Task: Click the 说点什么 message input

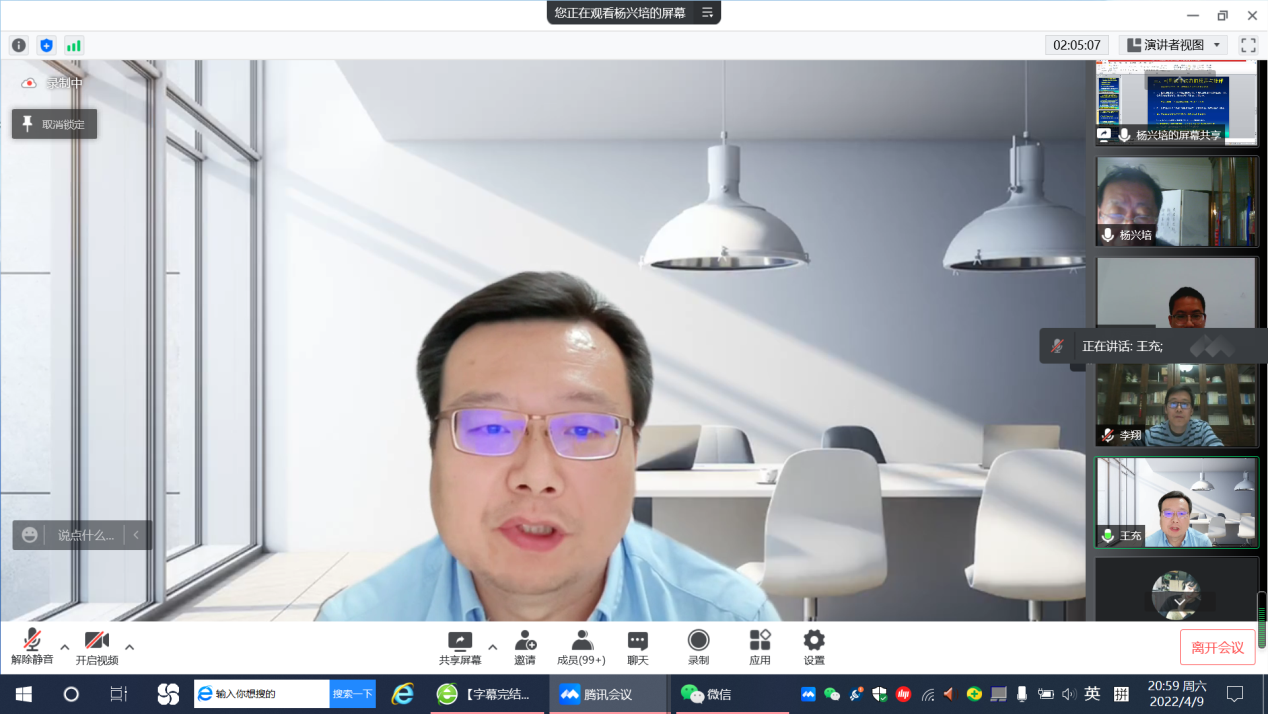Action: pyautogui.click(x=85, y=535)
